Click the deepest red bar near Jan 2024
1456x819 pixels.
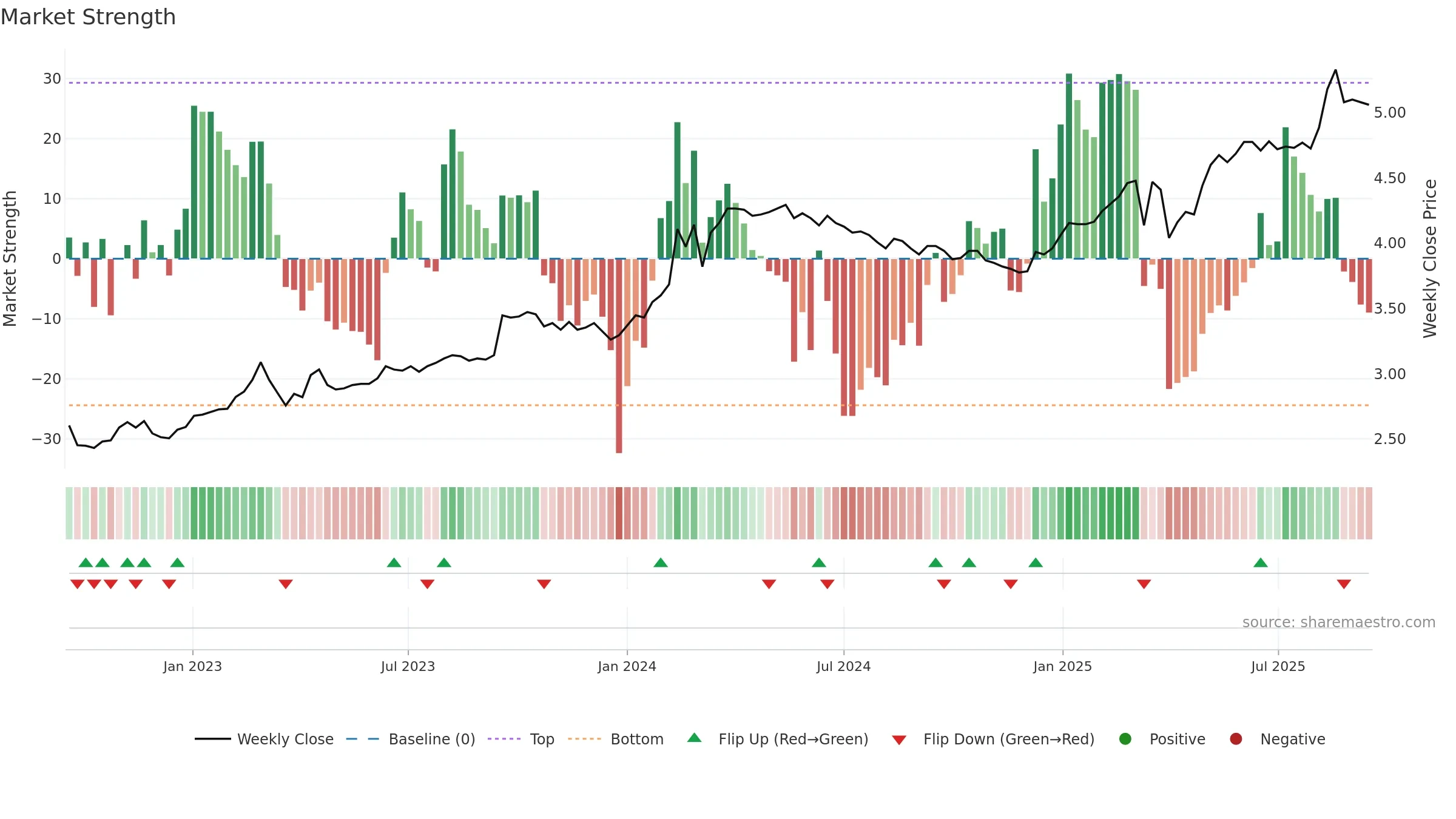tap(619, 356)
